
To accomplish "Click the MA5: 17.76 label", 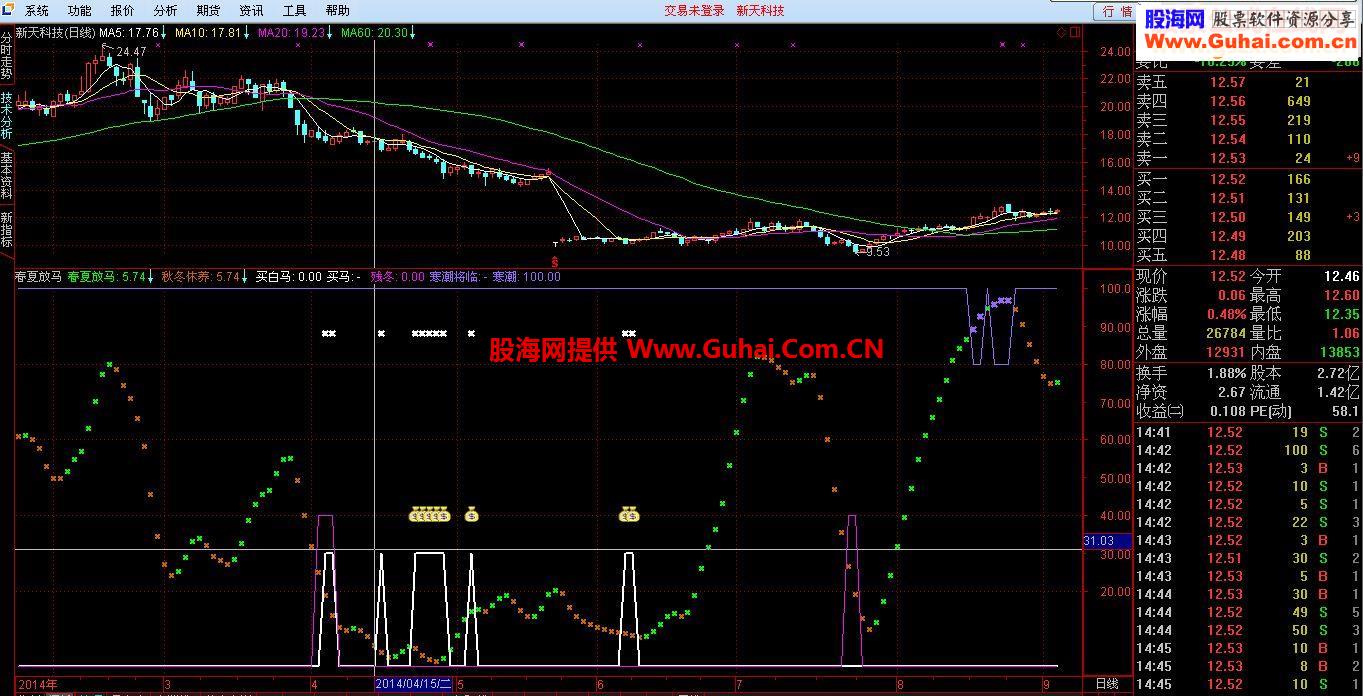I will click(129, 32).
